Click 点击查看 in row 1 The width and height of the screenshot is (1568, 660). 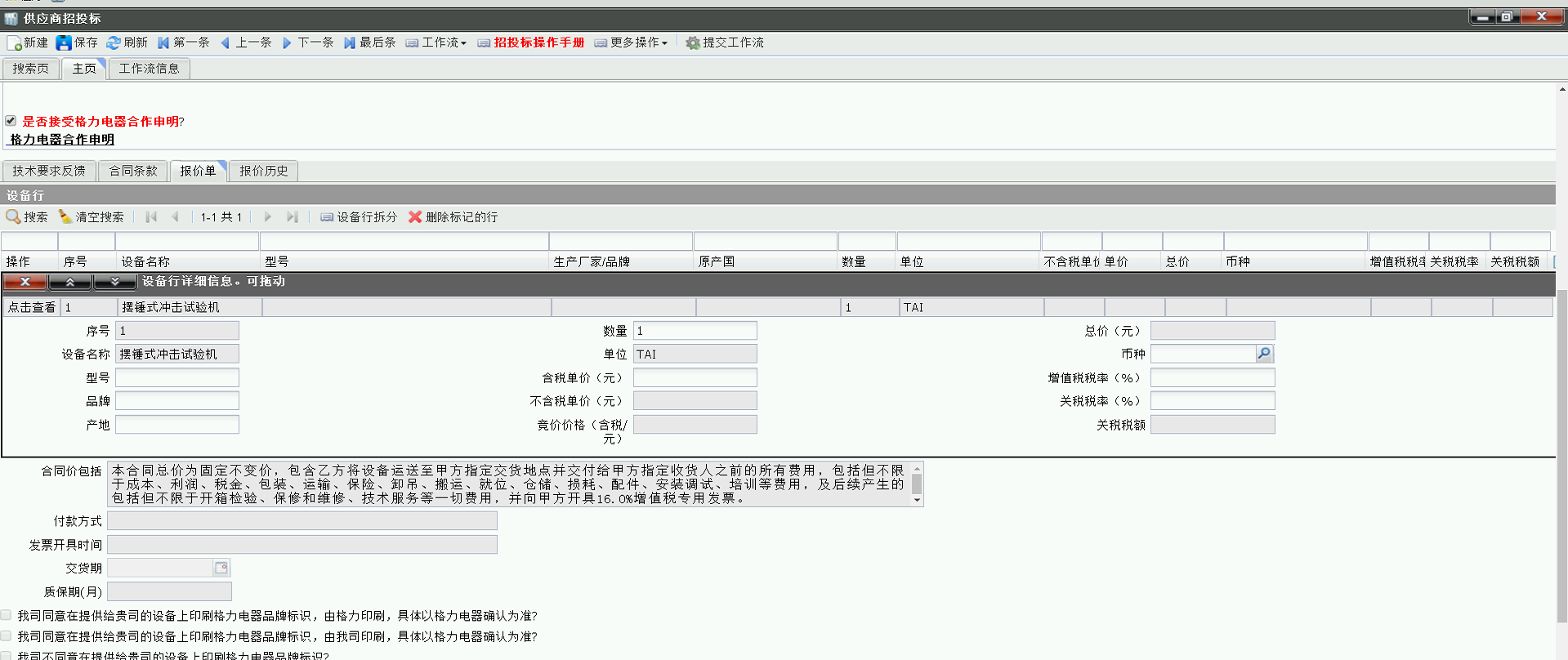pos(32,307)
